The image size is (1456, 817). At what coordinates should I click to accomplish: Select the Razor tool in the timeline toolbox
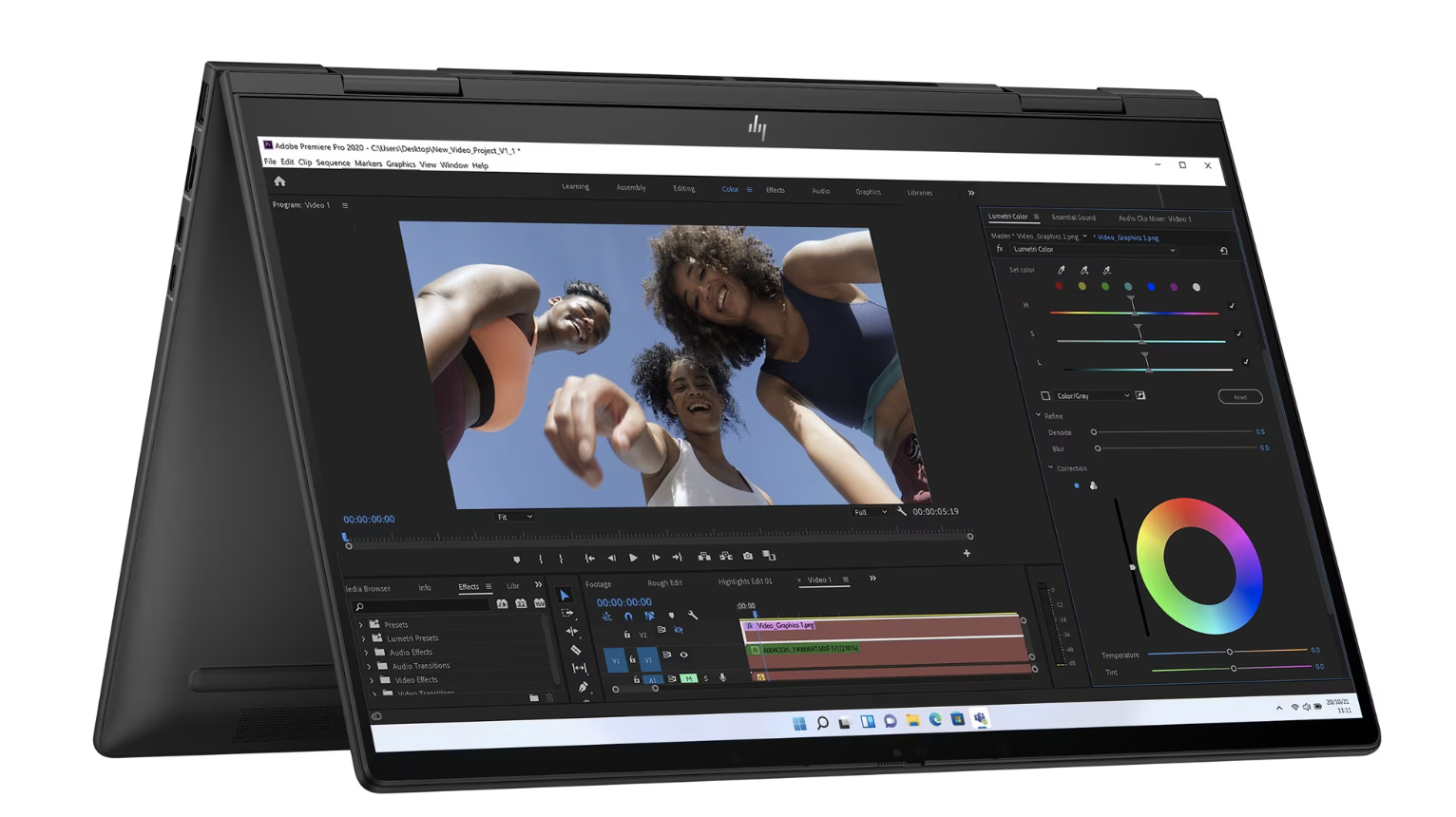[x=575, y=650]
